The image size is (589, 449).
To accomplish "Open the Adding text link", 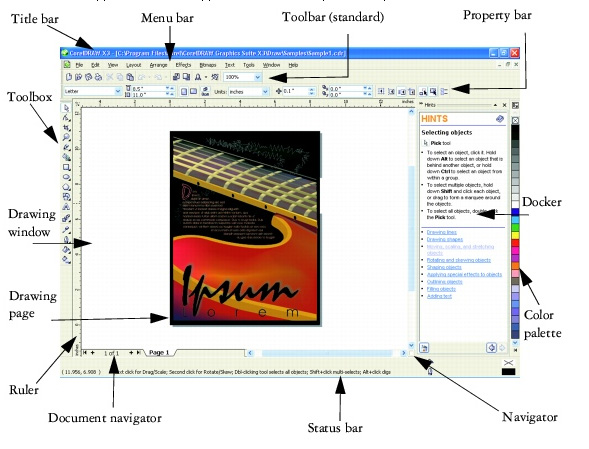I will coord(439,296).
